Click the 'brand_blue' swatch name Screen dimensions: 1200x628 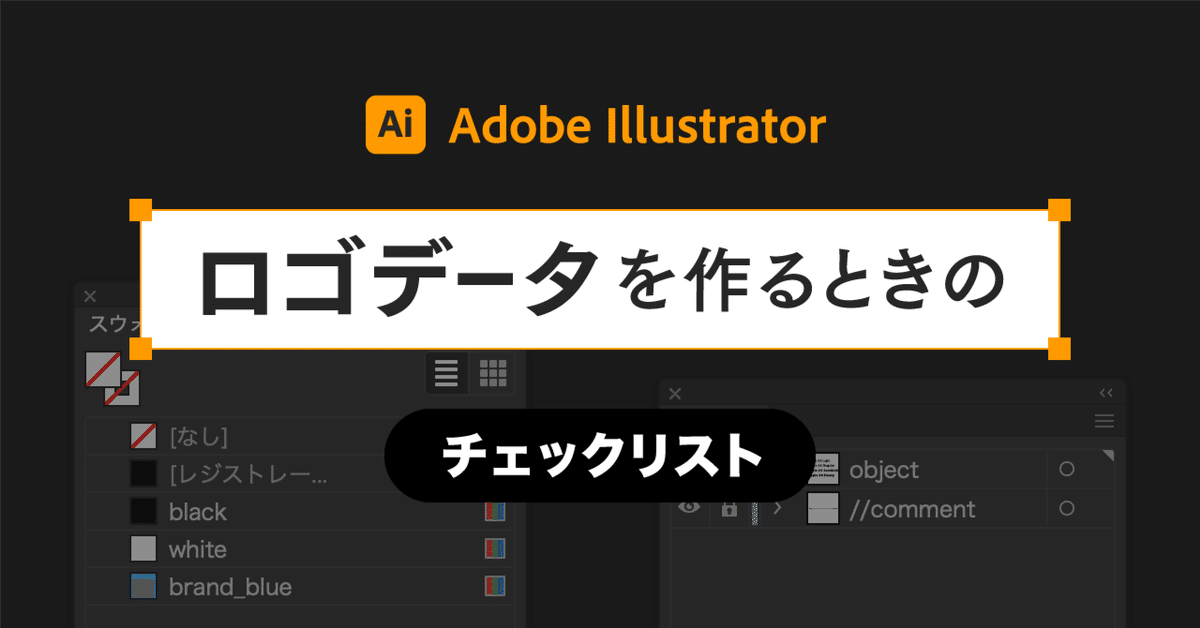(x=230, y=587)
